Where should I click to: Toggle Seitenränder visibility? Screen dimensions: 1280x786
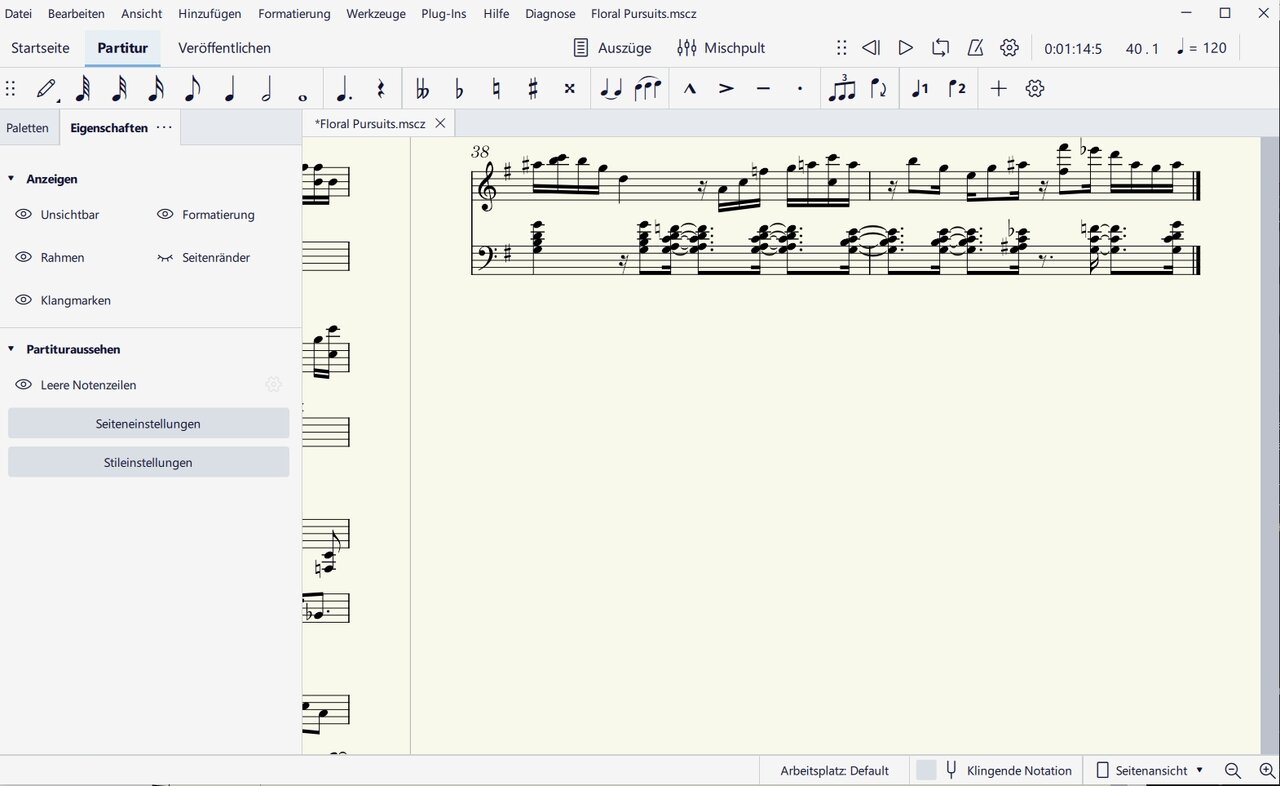click(165, 258)
